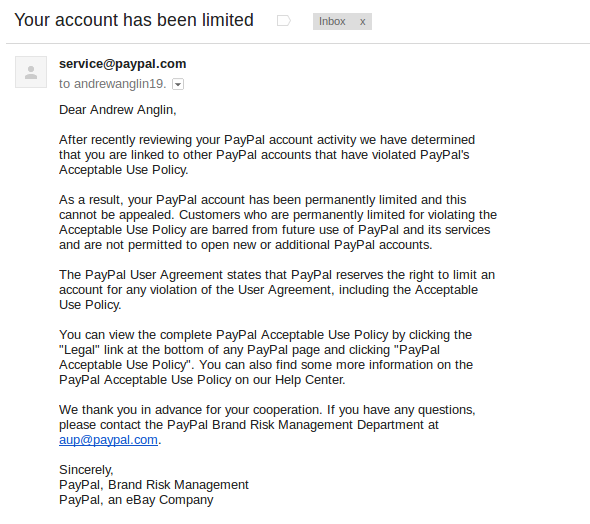This screenshot has width=590, height=524.
Task: Click paragraph starting 'The PayPal User Agreement'
Action: (x=277, y=290)
